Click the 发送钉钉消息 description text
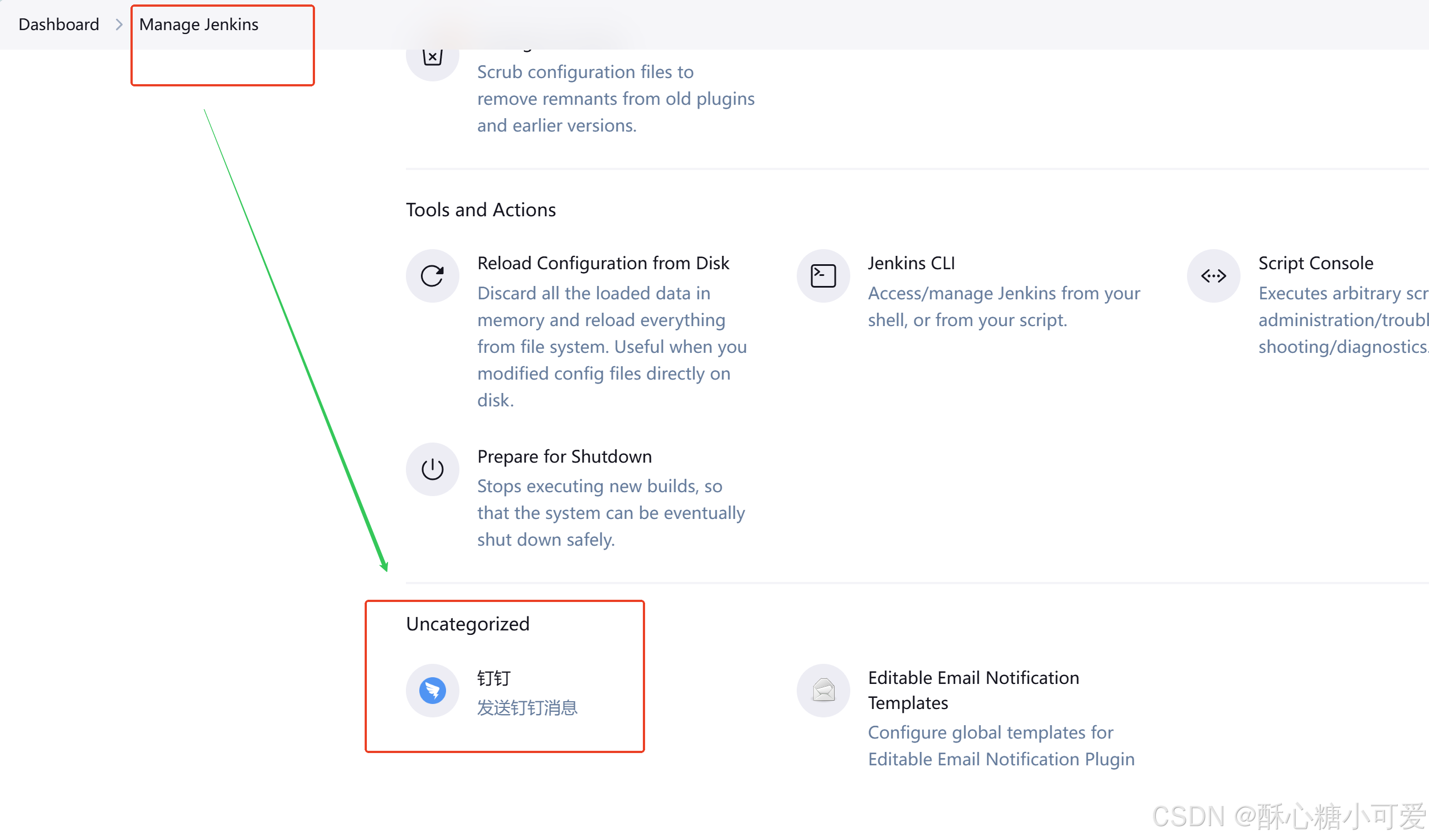The width and height of the screenshot is (1429, 840). 527,708
